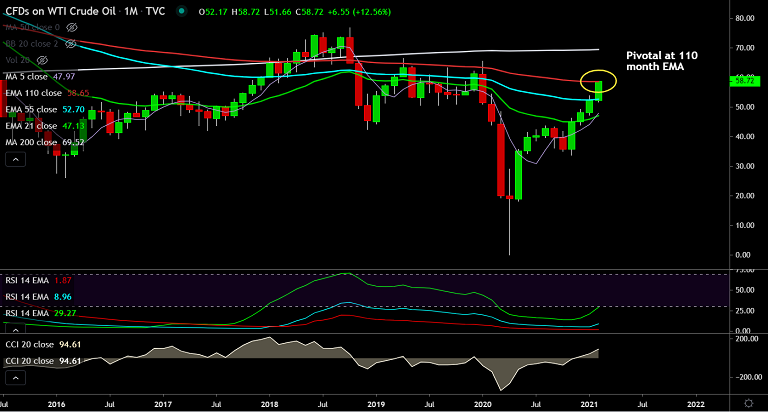The image size is (768, 412).
Task: Select the MA 50 close 0 legend
Action: (32, 27)
